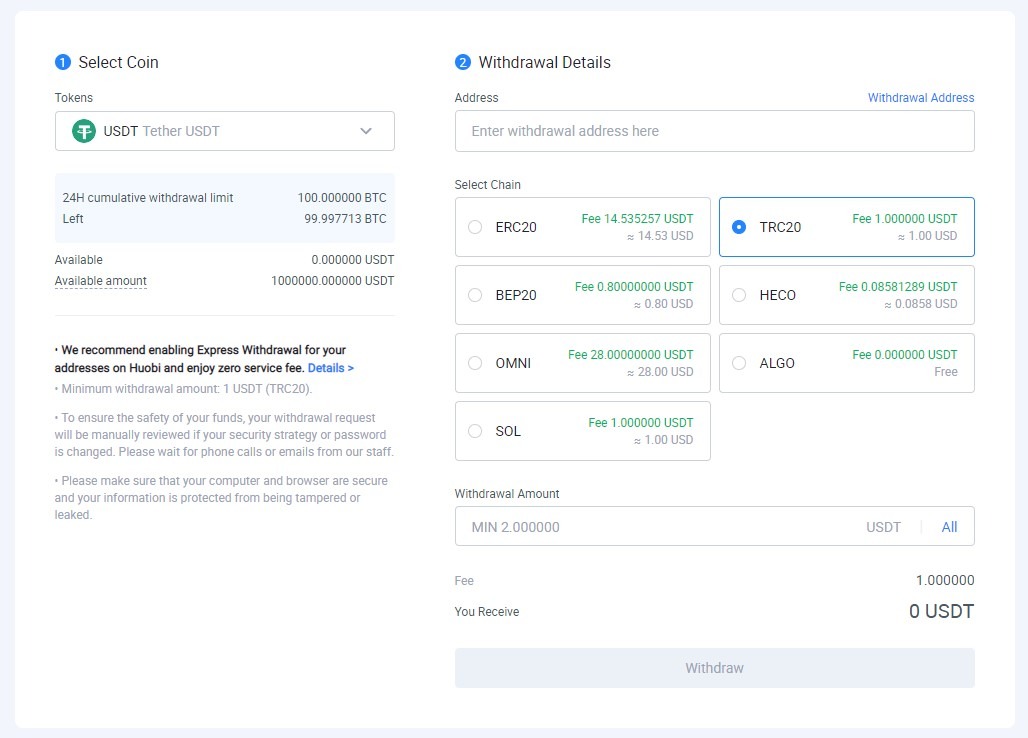
Task: Click the underlined Available amount label
Action: point(100,281)
